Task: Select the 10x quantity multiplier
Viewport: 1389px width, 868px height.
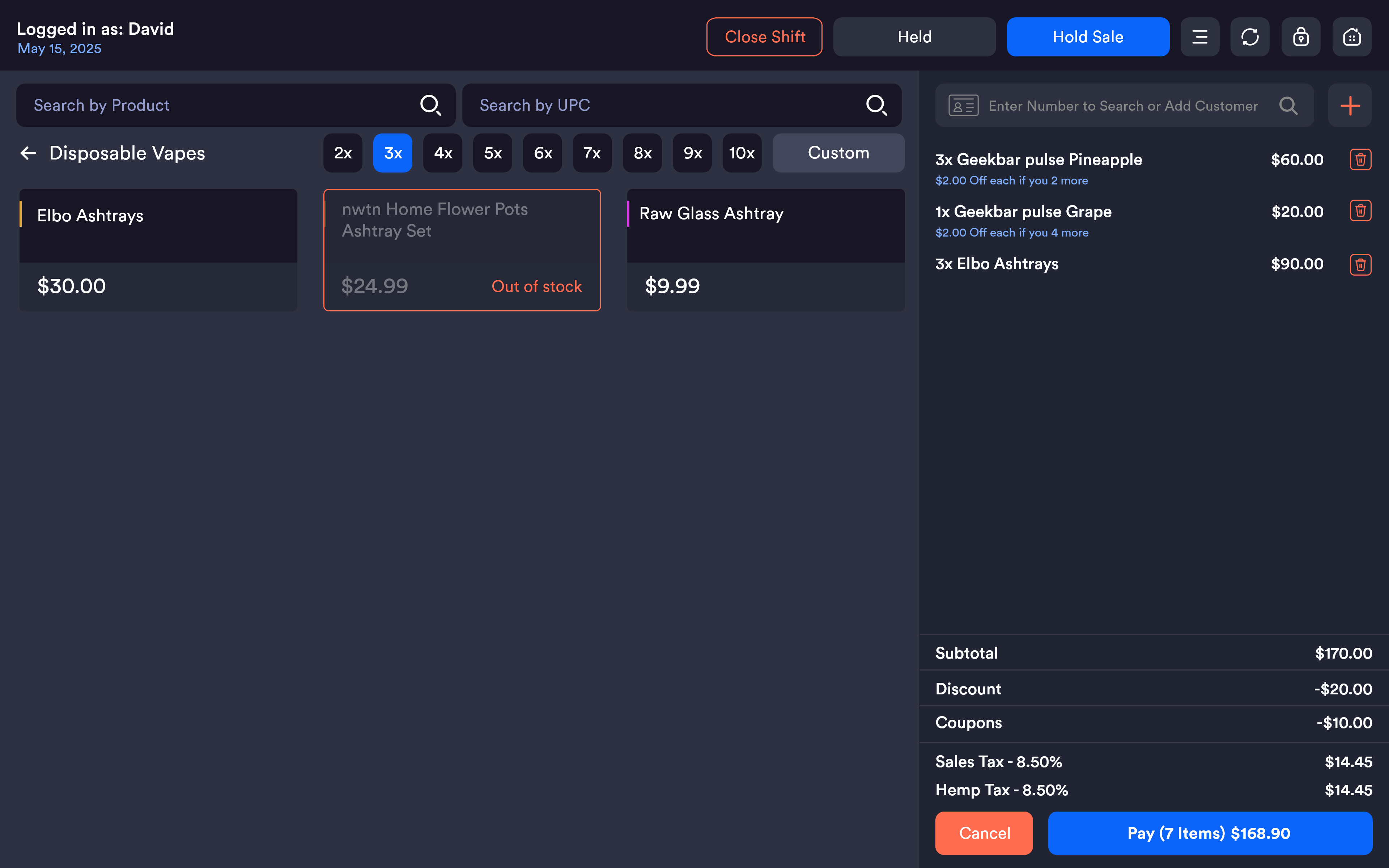Action: (x=742, y=153)
